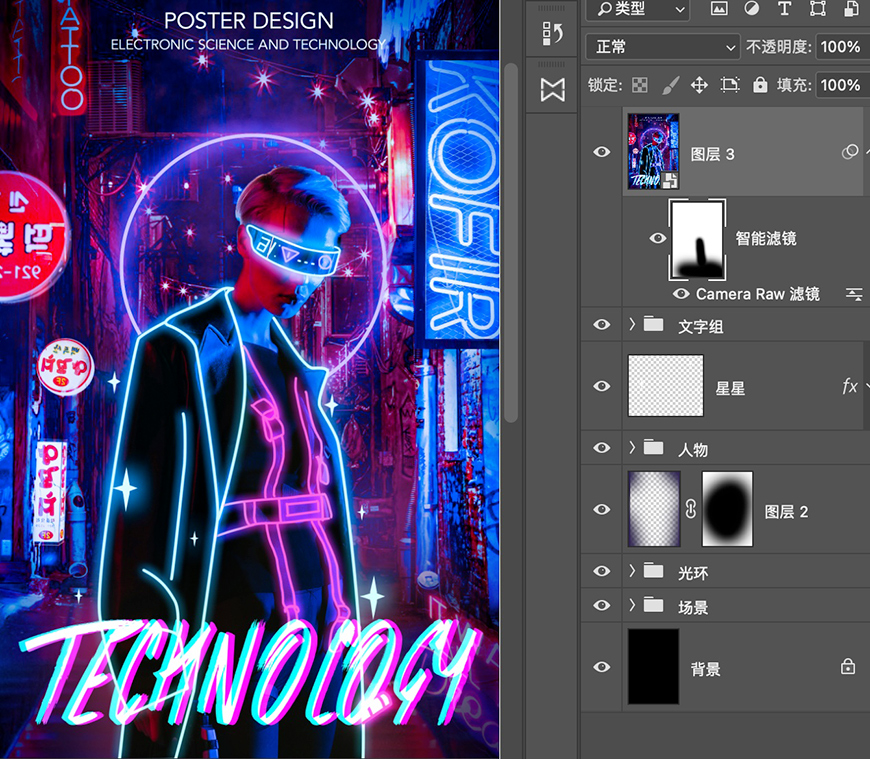Open the 正常 blend mode dropdown
Image resolution: width=870 pixels, height=759 pixels.
(662, 46)
